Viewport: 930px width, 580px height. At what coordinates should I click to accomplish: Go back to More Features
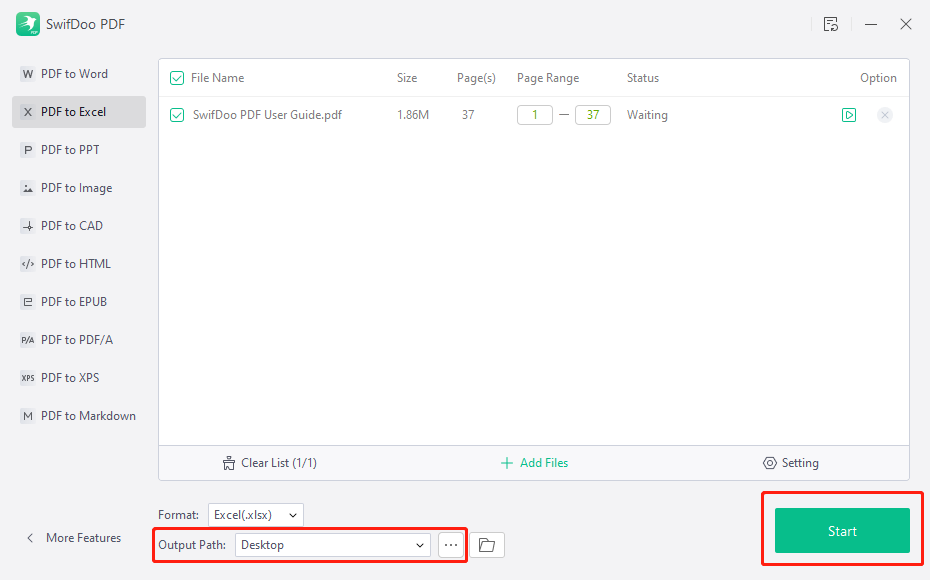pos(74,538)
